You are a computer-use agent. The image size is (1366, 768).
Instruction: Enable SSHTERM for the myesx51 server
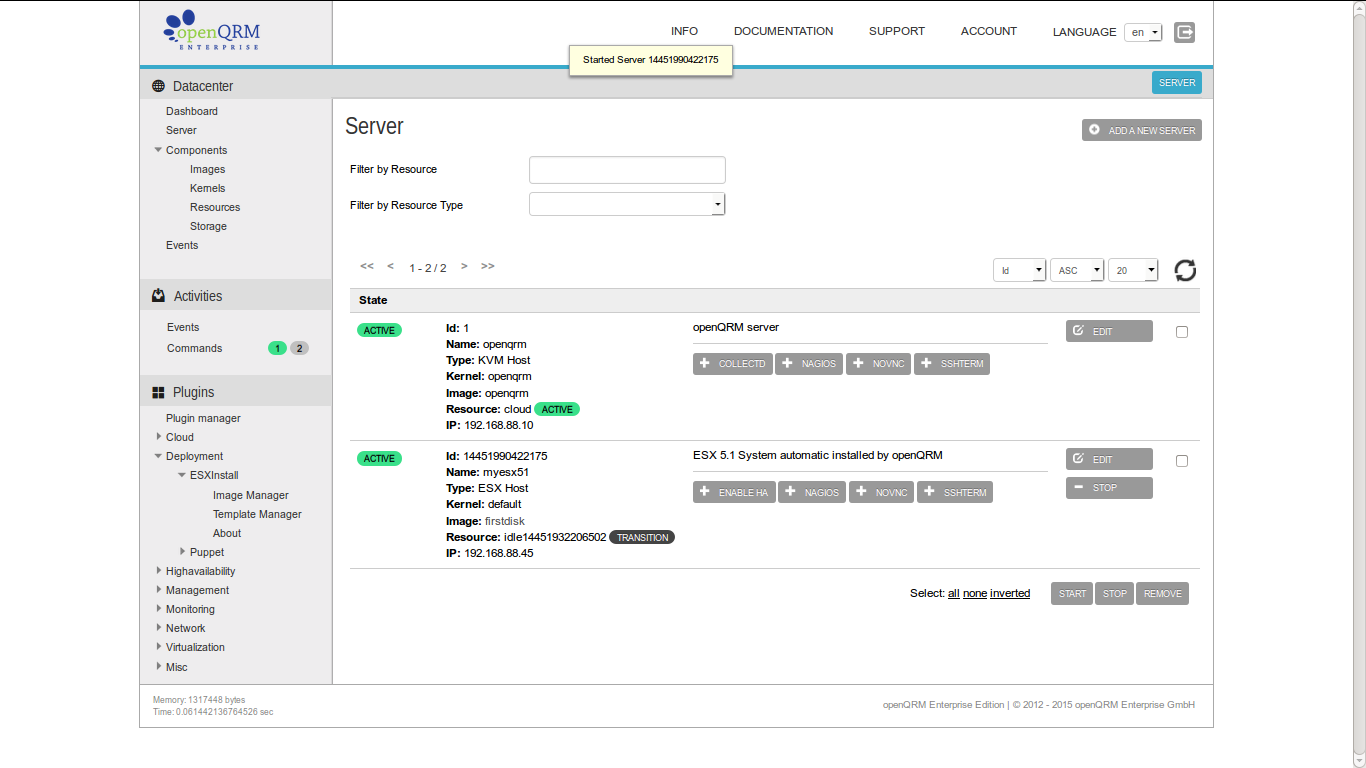click(955, 492)
